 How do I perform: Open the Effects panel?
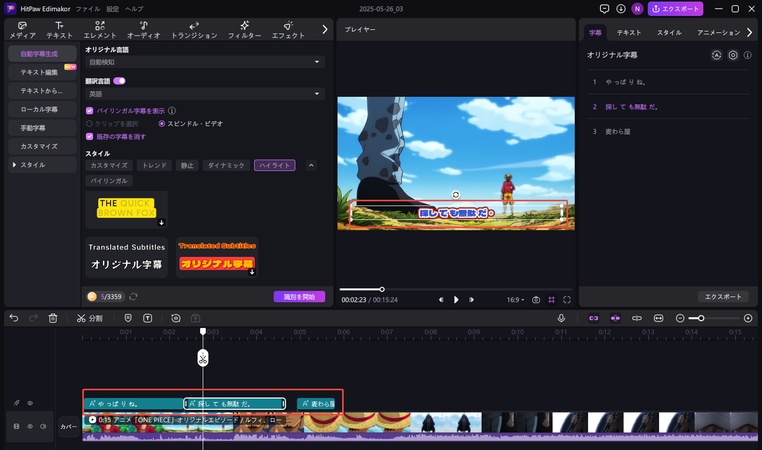coord(288,30)
